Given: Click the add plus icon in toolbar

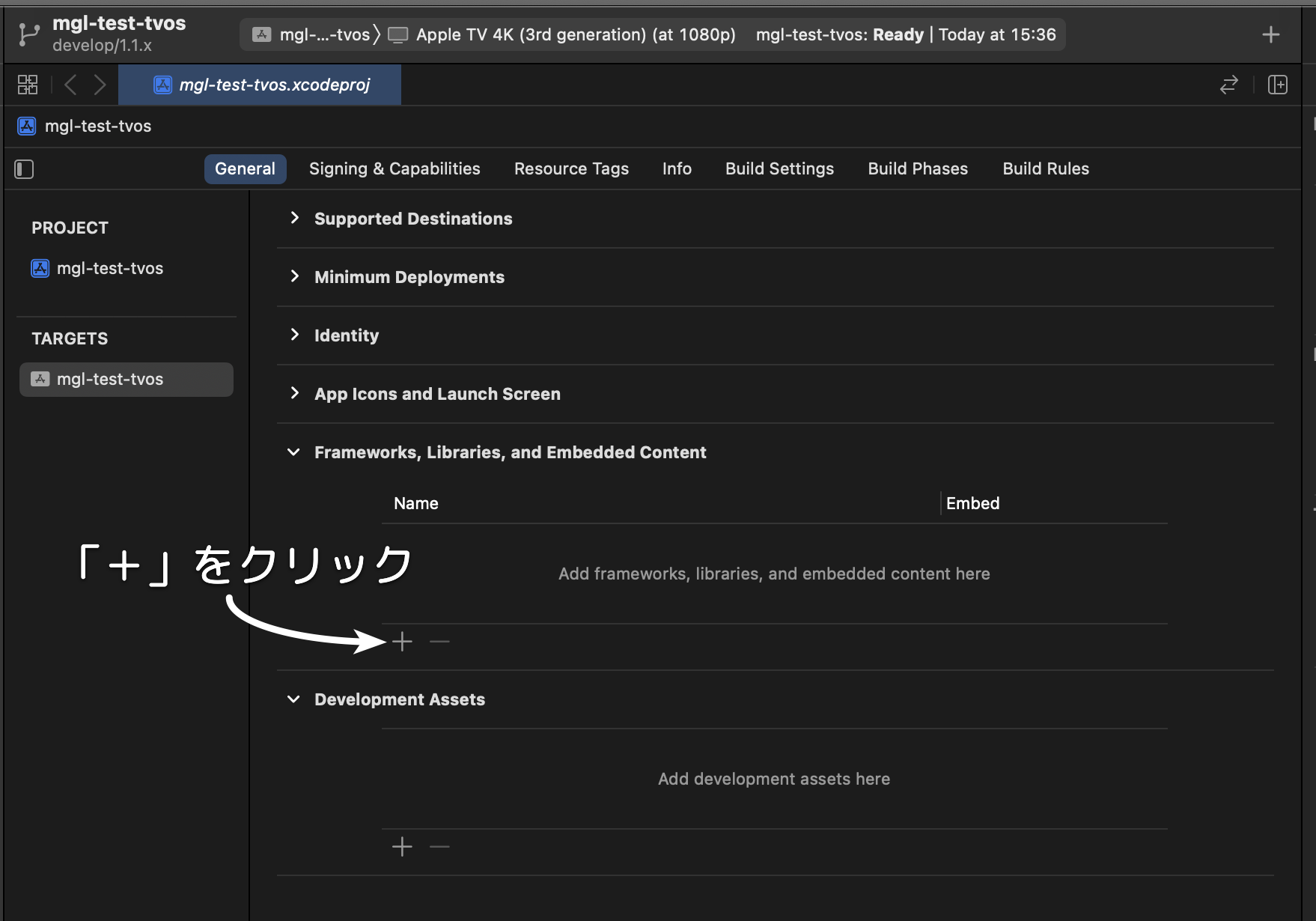Looking at the screenshot, I should [x=1270, y=34].
